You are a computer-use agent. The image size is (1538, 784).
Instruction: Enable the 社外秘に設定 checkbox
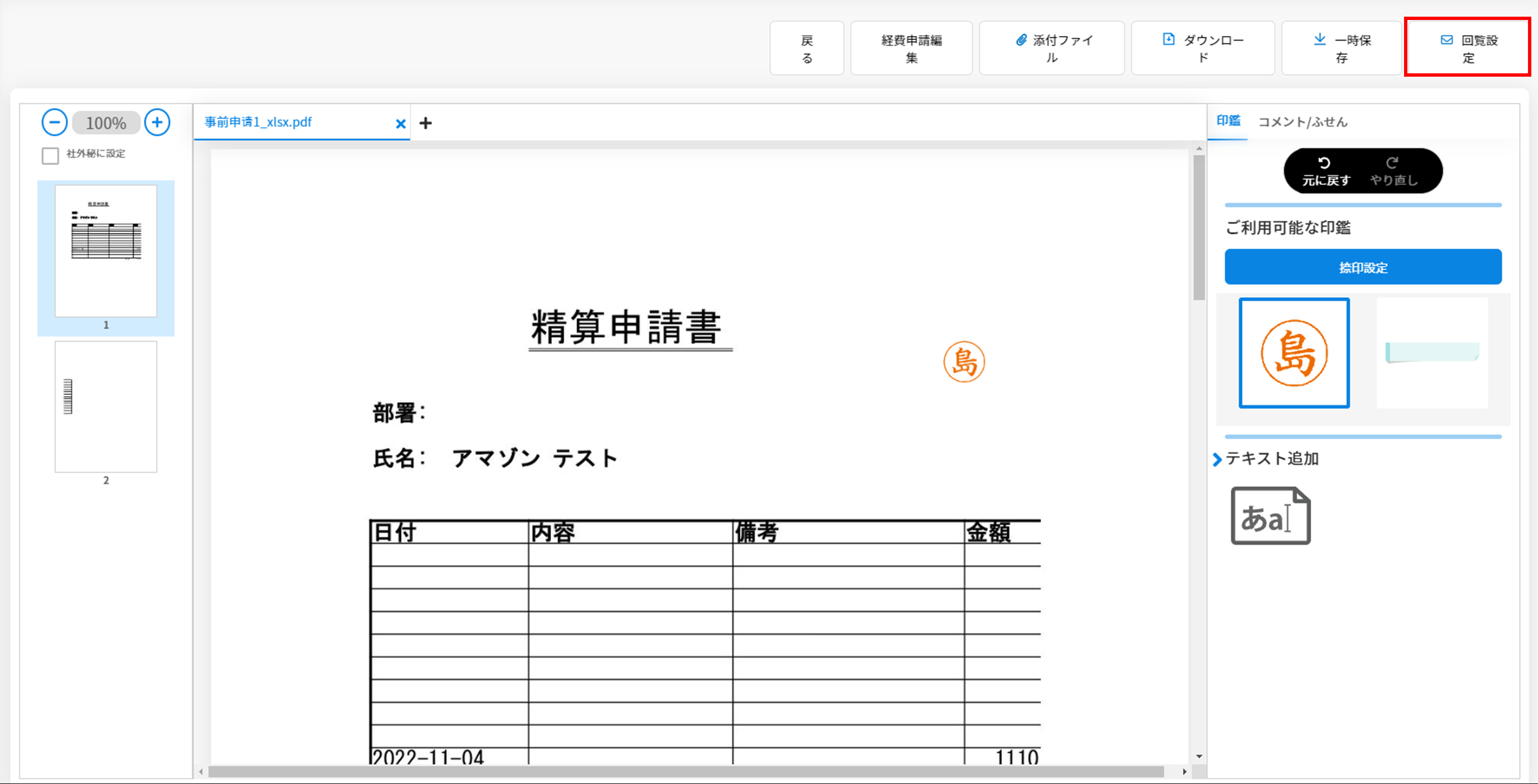50,156
